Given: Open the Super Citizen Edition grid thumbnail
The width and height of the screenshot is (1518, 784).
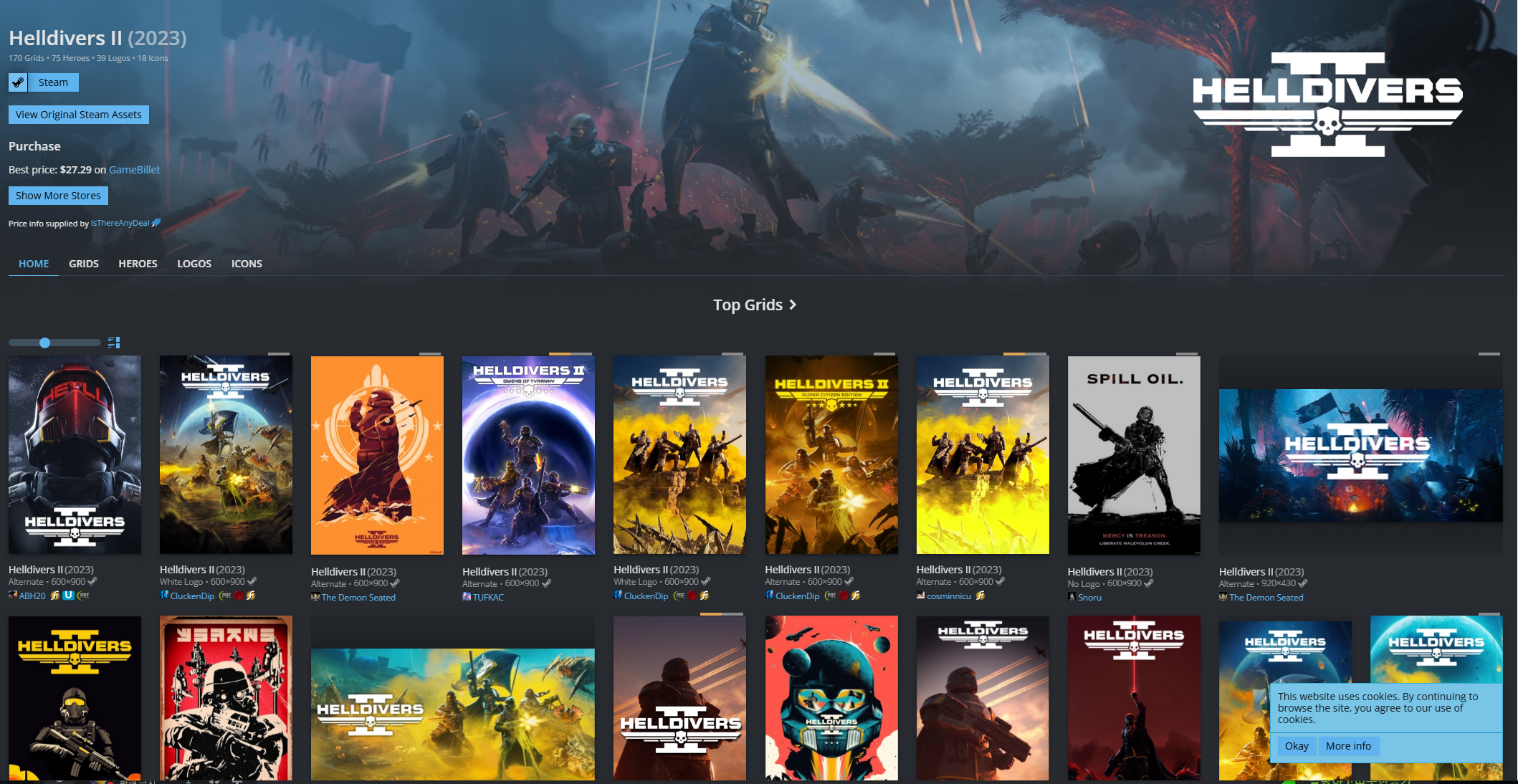Looking at the screenshot, I should (x=831, y=454).
